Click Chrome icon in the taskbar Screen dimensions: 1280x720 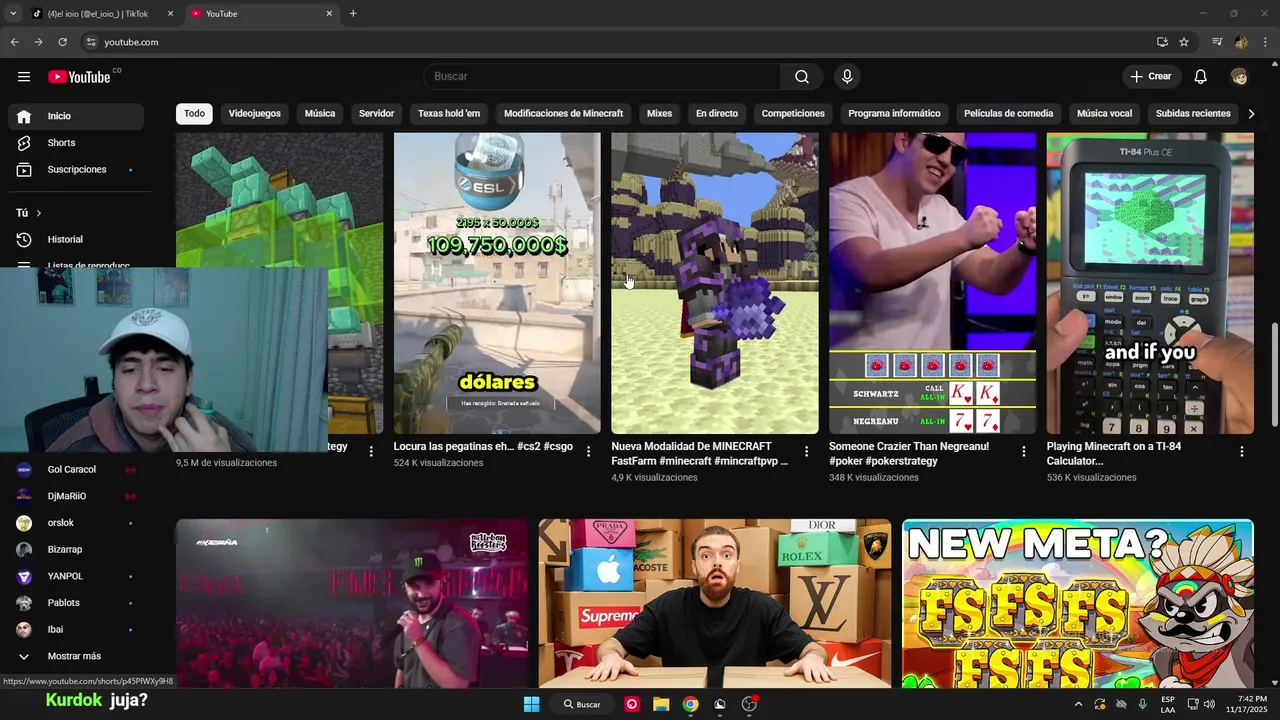coord(690,704)
